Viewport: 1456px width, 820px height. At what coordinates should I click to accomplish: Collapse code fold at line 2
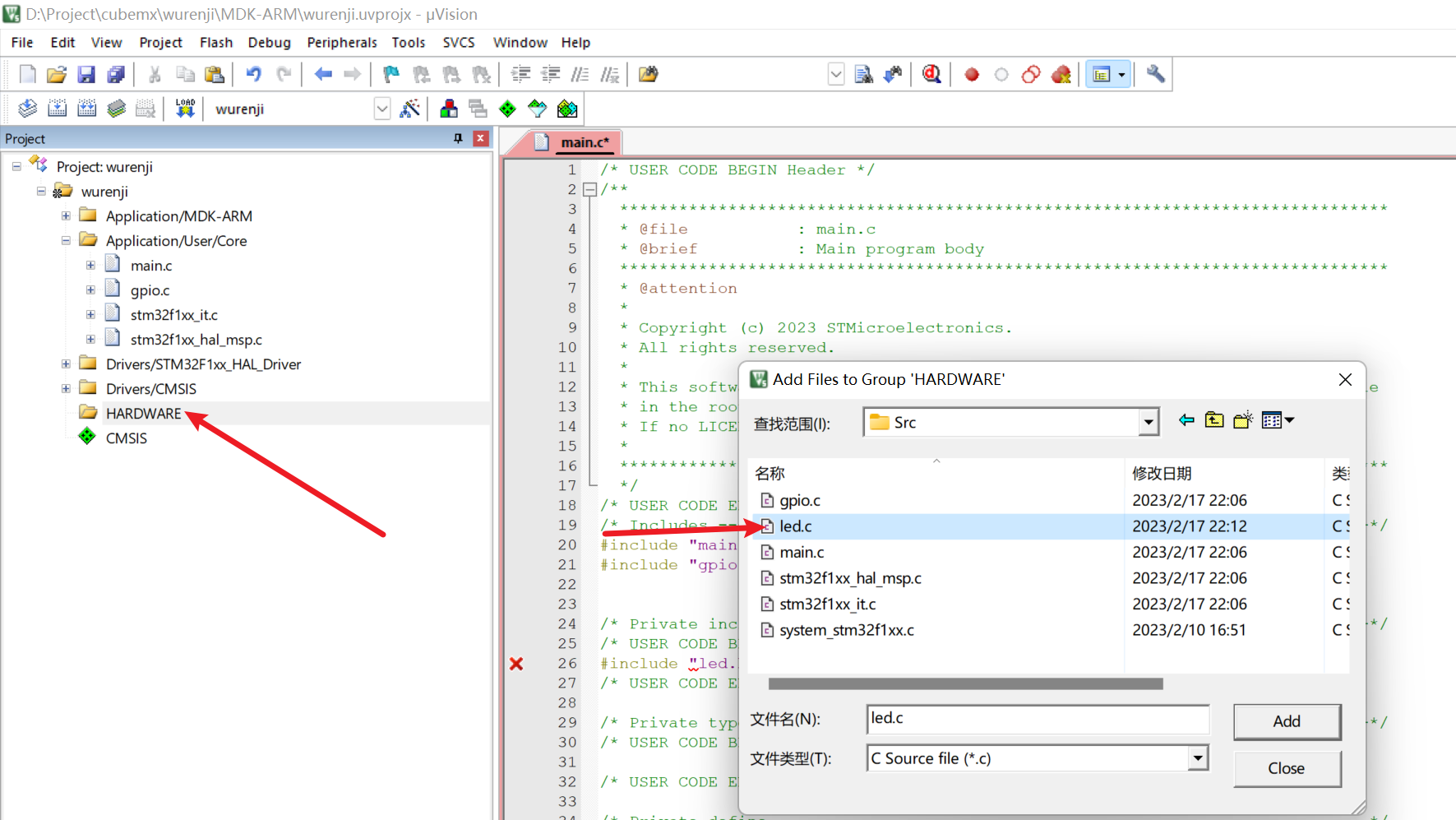[589, 189]
